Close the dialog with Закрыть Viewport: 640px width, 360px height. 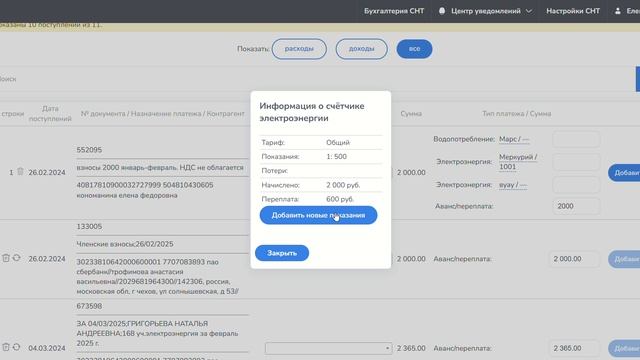(282, 253)
